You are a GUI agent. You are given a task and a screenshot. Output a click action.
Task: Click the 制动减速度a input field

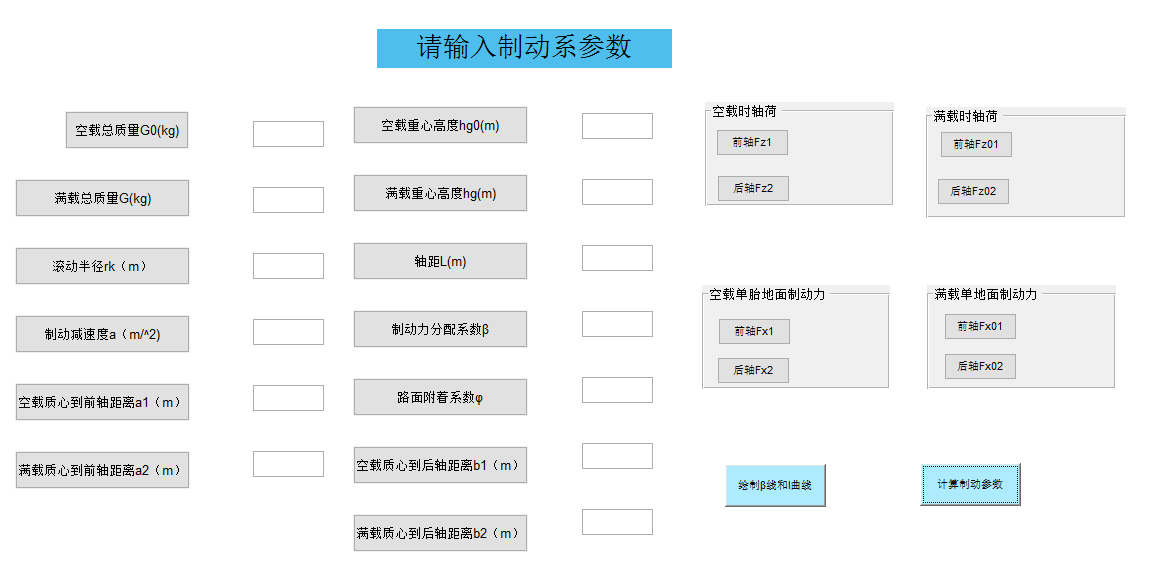288,332
